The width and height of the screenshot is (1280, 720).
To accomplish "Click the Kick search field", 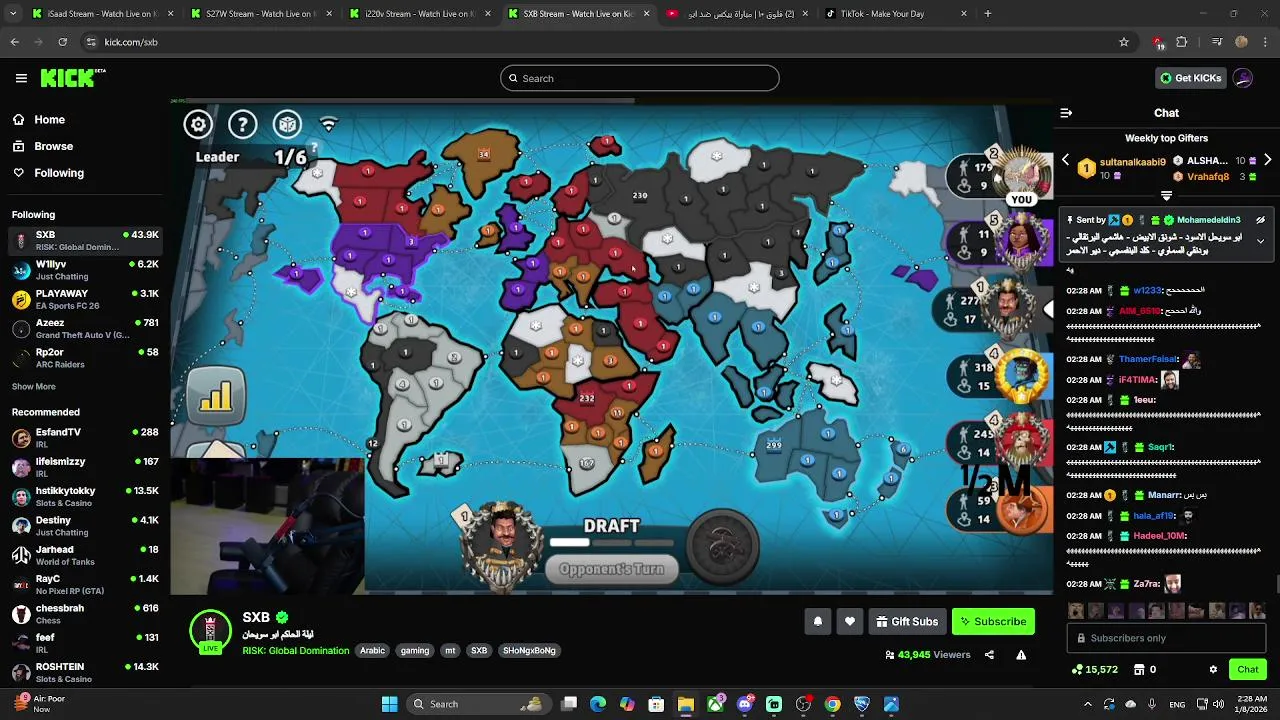I will (640, 78).
